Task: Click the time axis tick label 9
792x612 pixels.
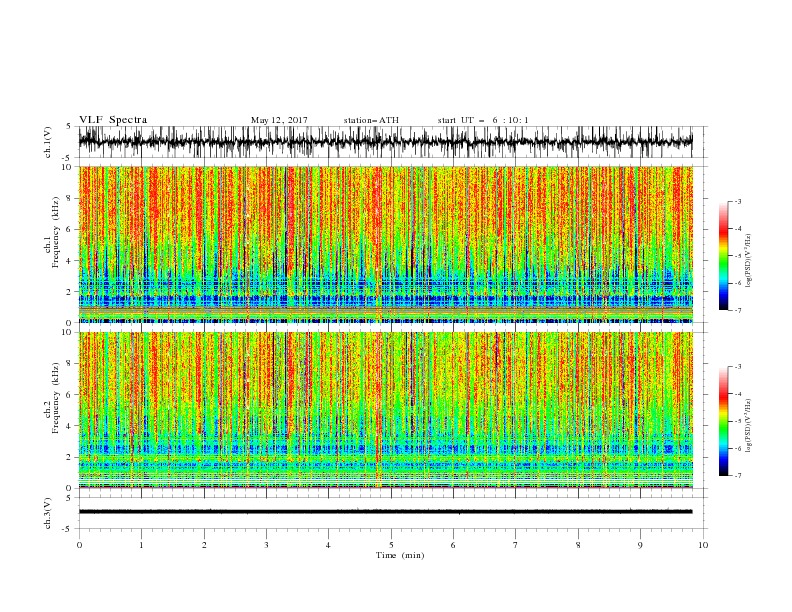Action: tap(640, 545)
